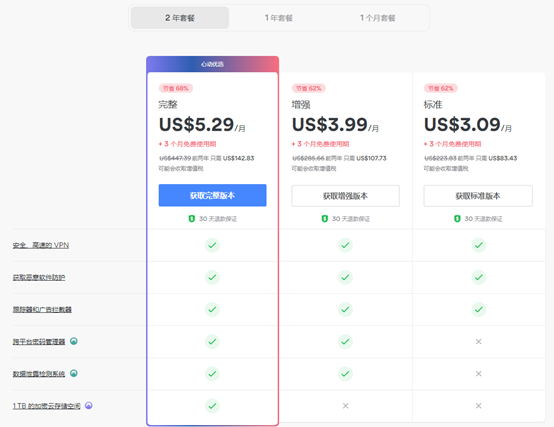The width and height of the screenshot is (554, 427).
Task: Click the + 3 个月免费使用期 text under US$5.29
Action: click(x=187, y=144)
